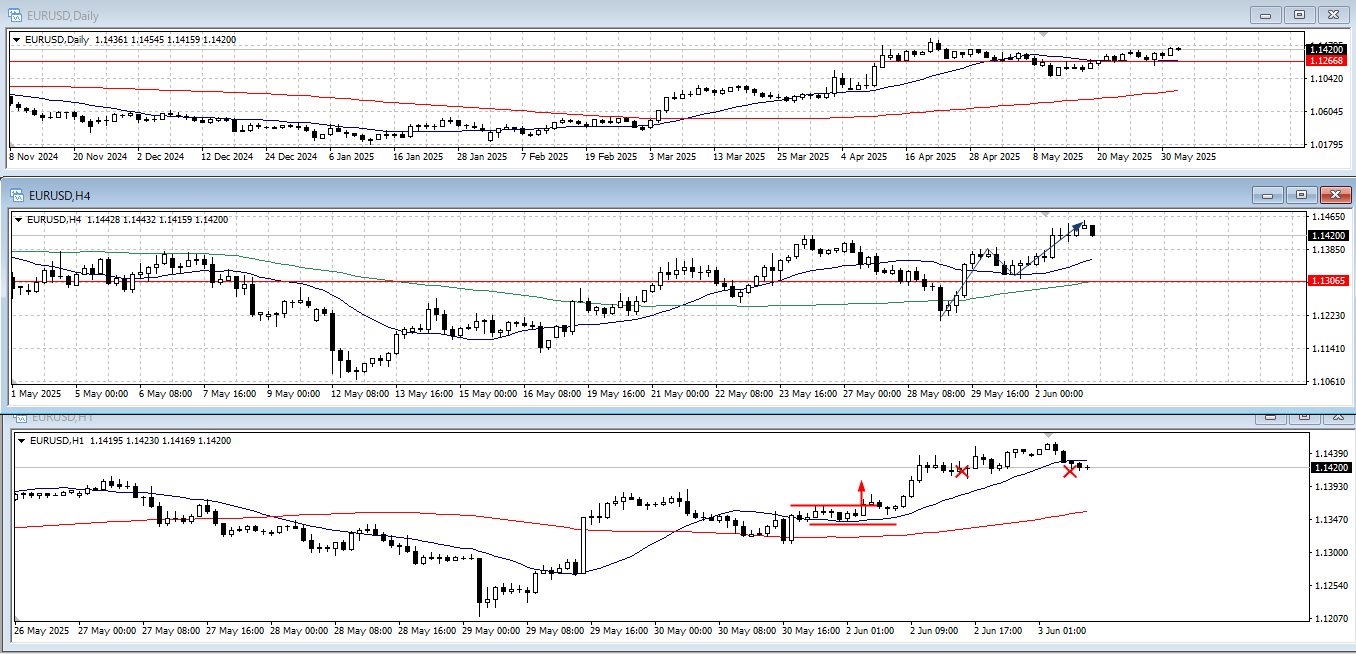The image size is (1356, 654).
Task: Select the red X mark near 2 Jun 09:00
Action: [x=962, y=471]
